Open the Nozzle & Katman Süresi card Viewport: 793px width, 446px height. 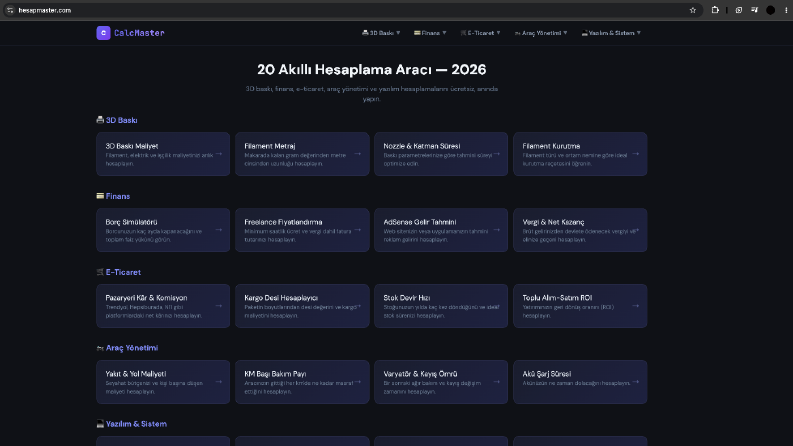441,154
